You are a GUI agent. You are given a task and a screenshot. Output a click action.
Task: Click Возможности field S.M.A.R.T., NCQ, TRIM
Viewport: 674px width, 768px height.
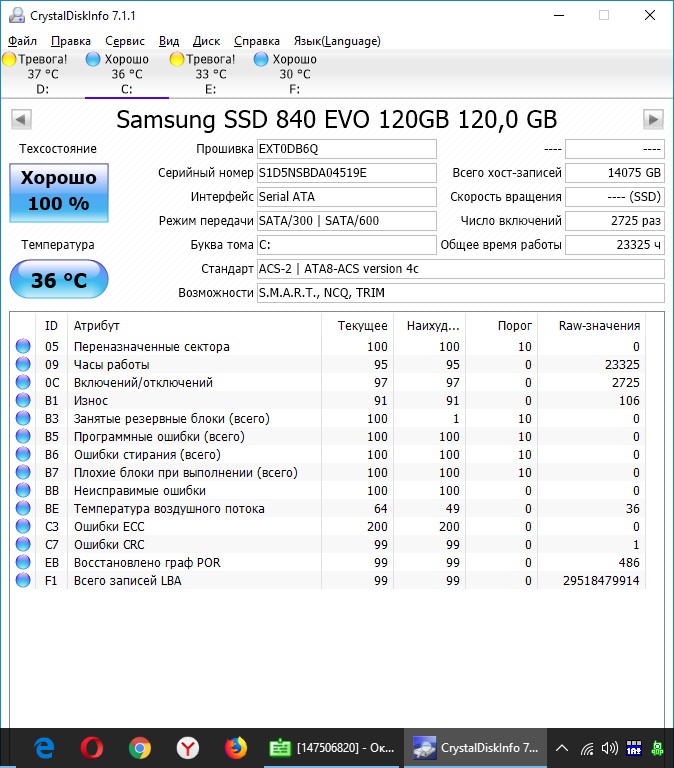[x=461, y=293]
